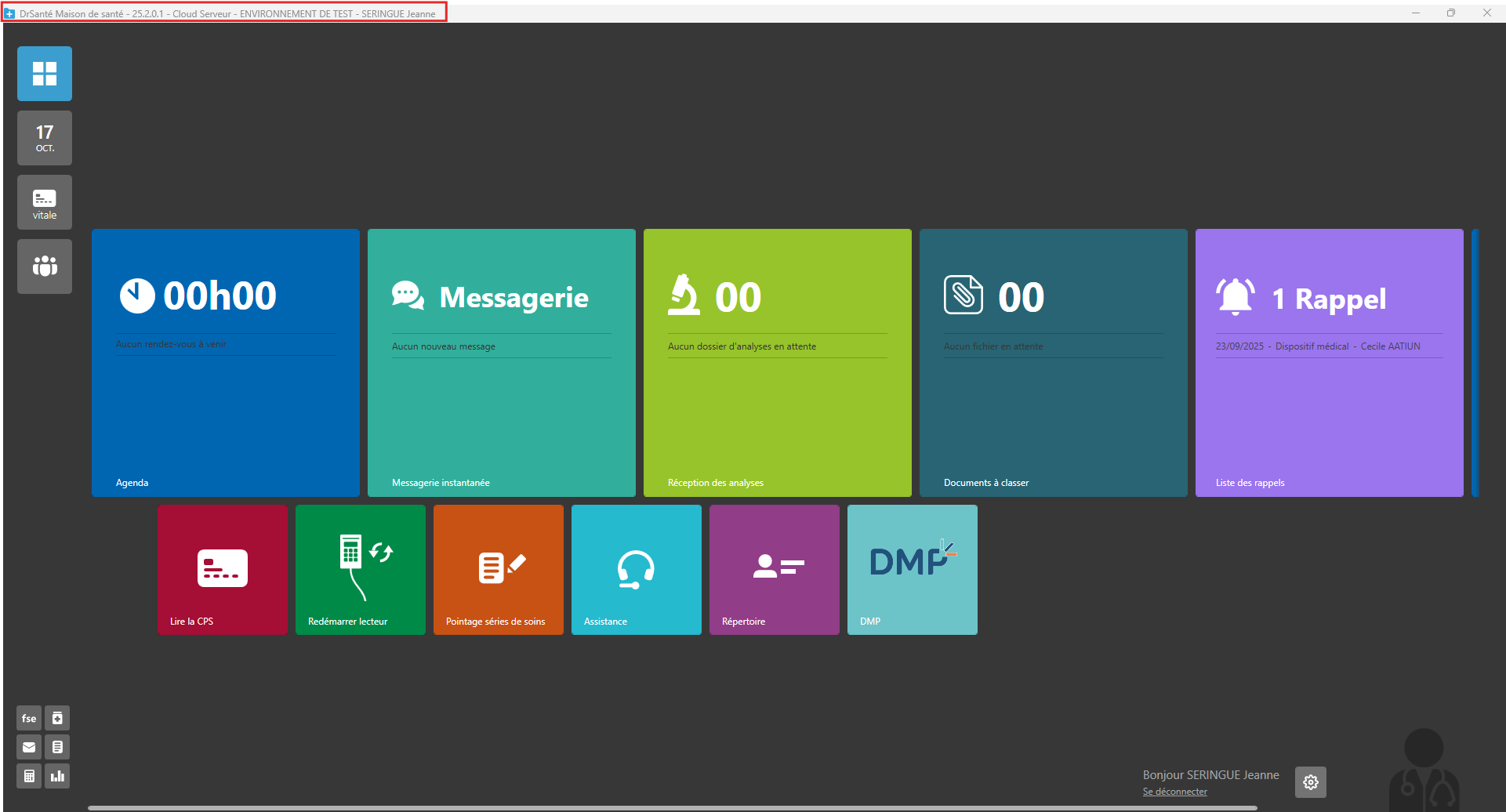Click the Se déconnecter link
The image size is (1506, 812).
point(1174,792)
